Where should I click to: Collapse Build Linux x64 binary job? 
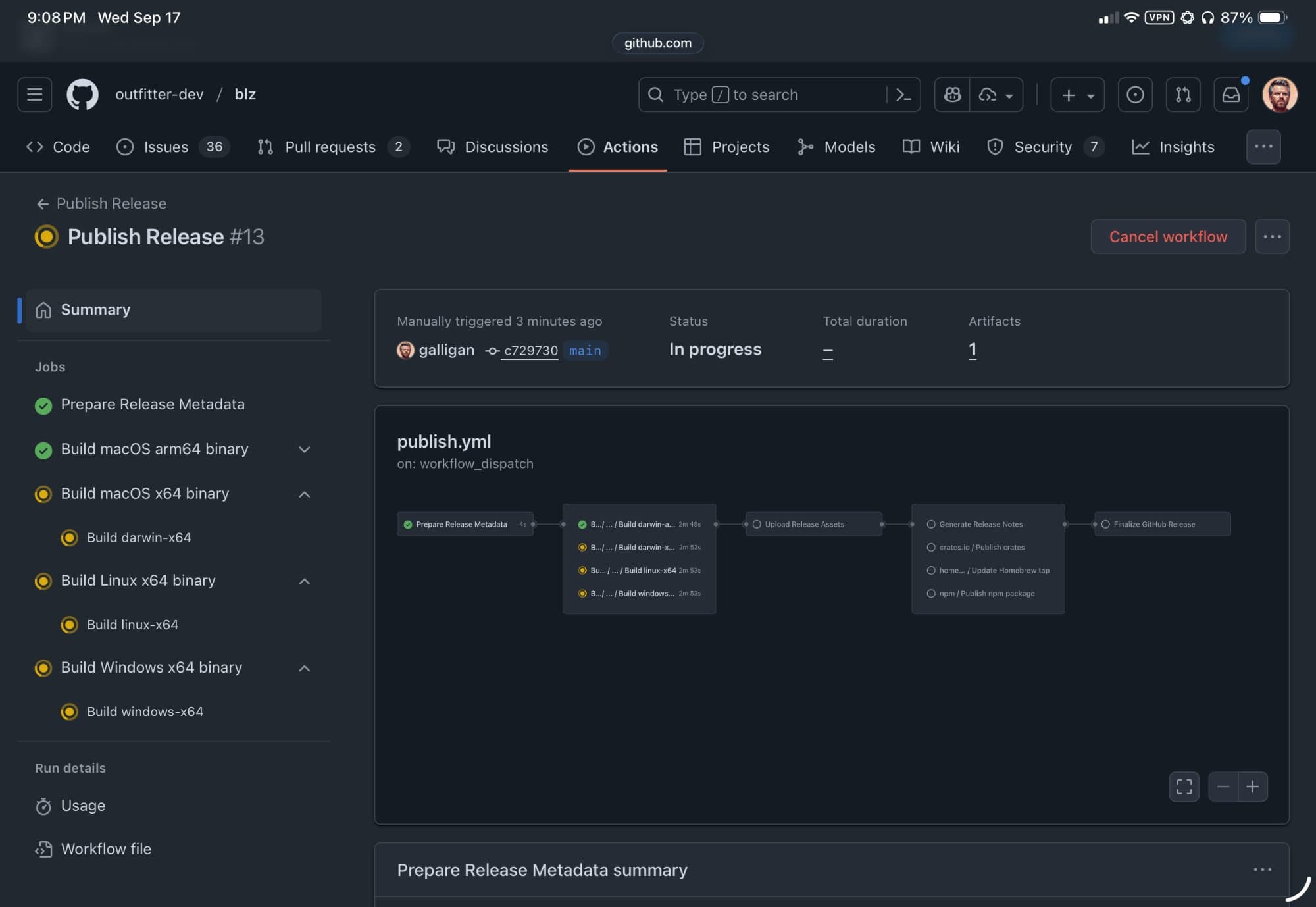pos(304,581)
